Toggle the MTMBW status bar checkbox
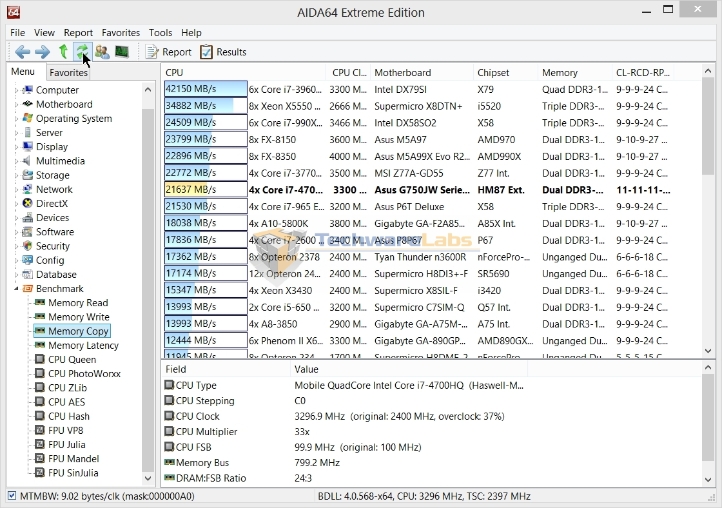The height and width of the screenshot is (508, 722). click(12, 496)
